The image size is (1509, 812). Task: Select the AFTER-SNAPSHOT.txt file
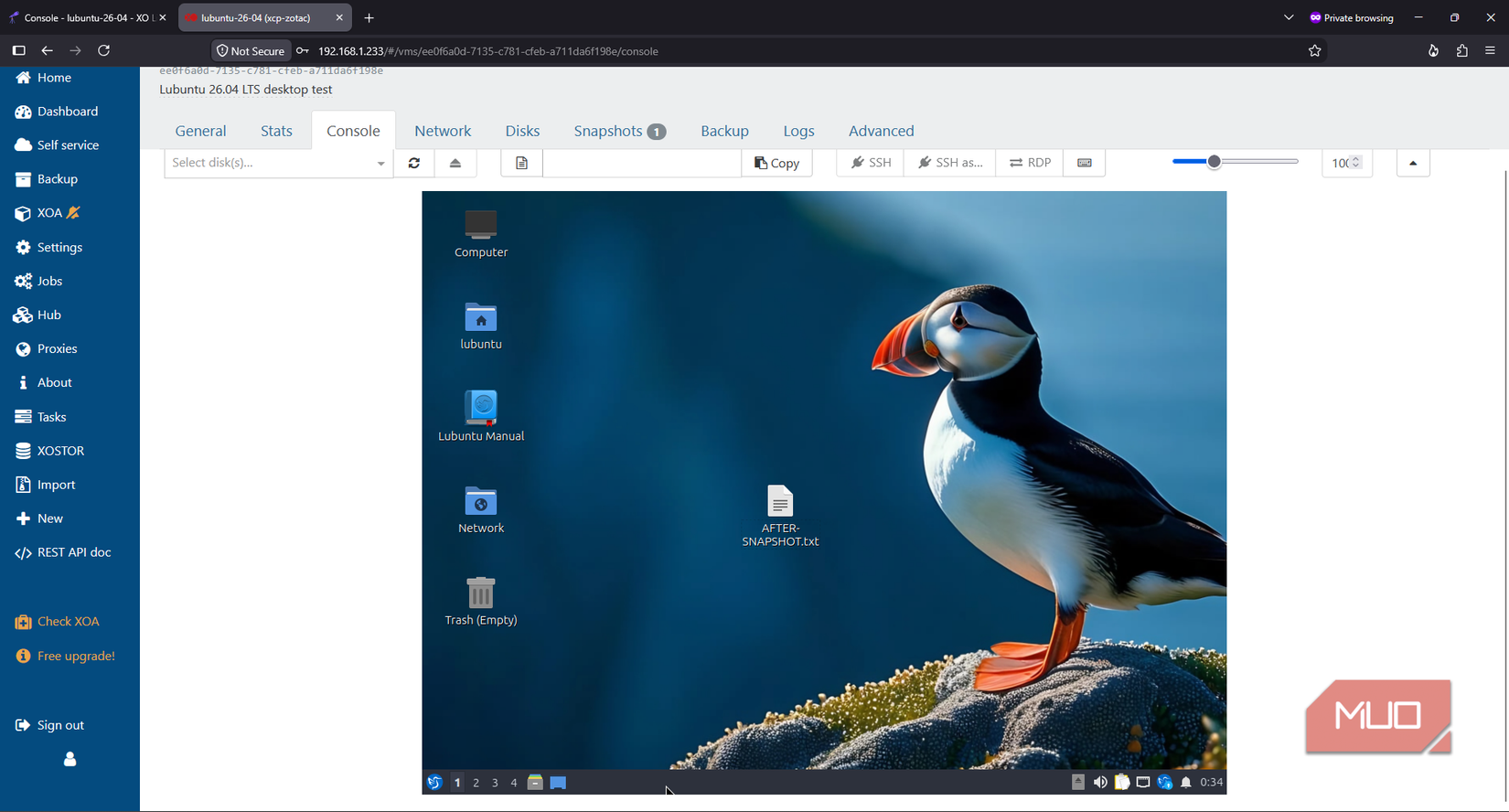[x=780, y=516]
